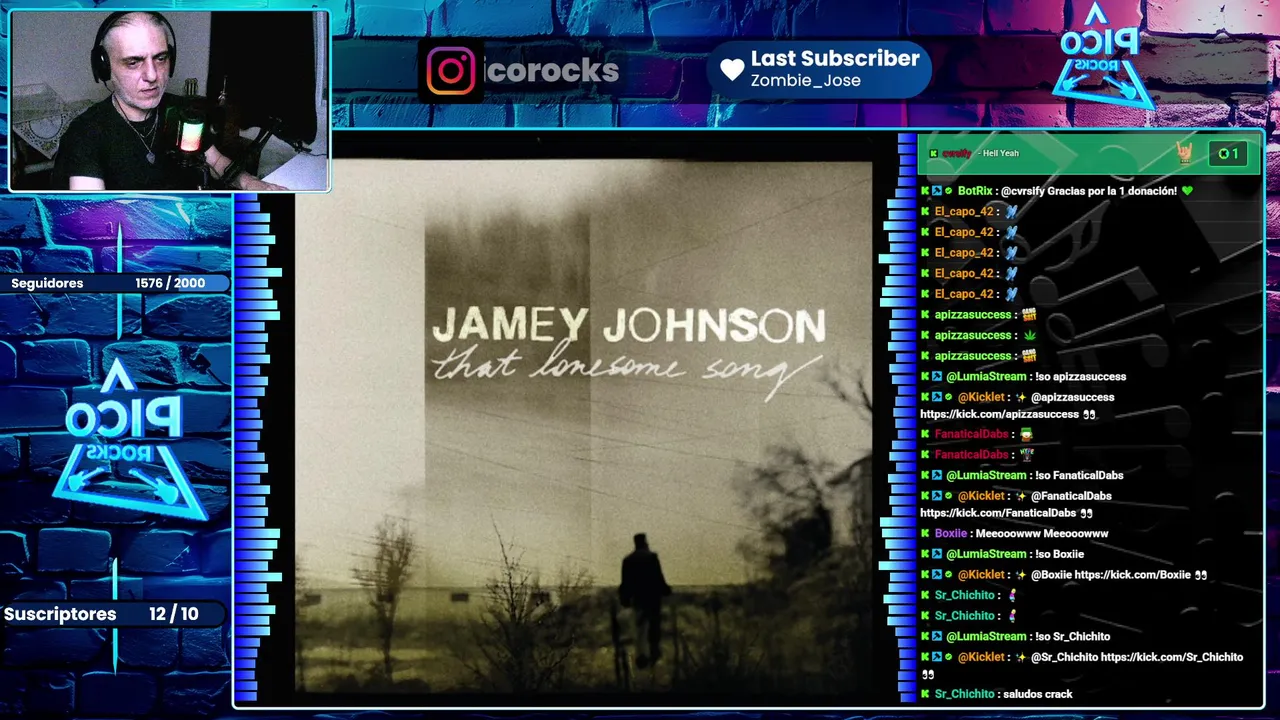Click the 'icorocks' Instagram handle text
1280x720 pixels.
[x=553, y=70]
